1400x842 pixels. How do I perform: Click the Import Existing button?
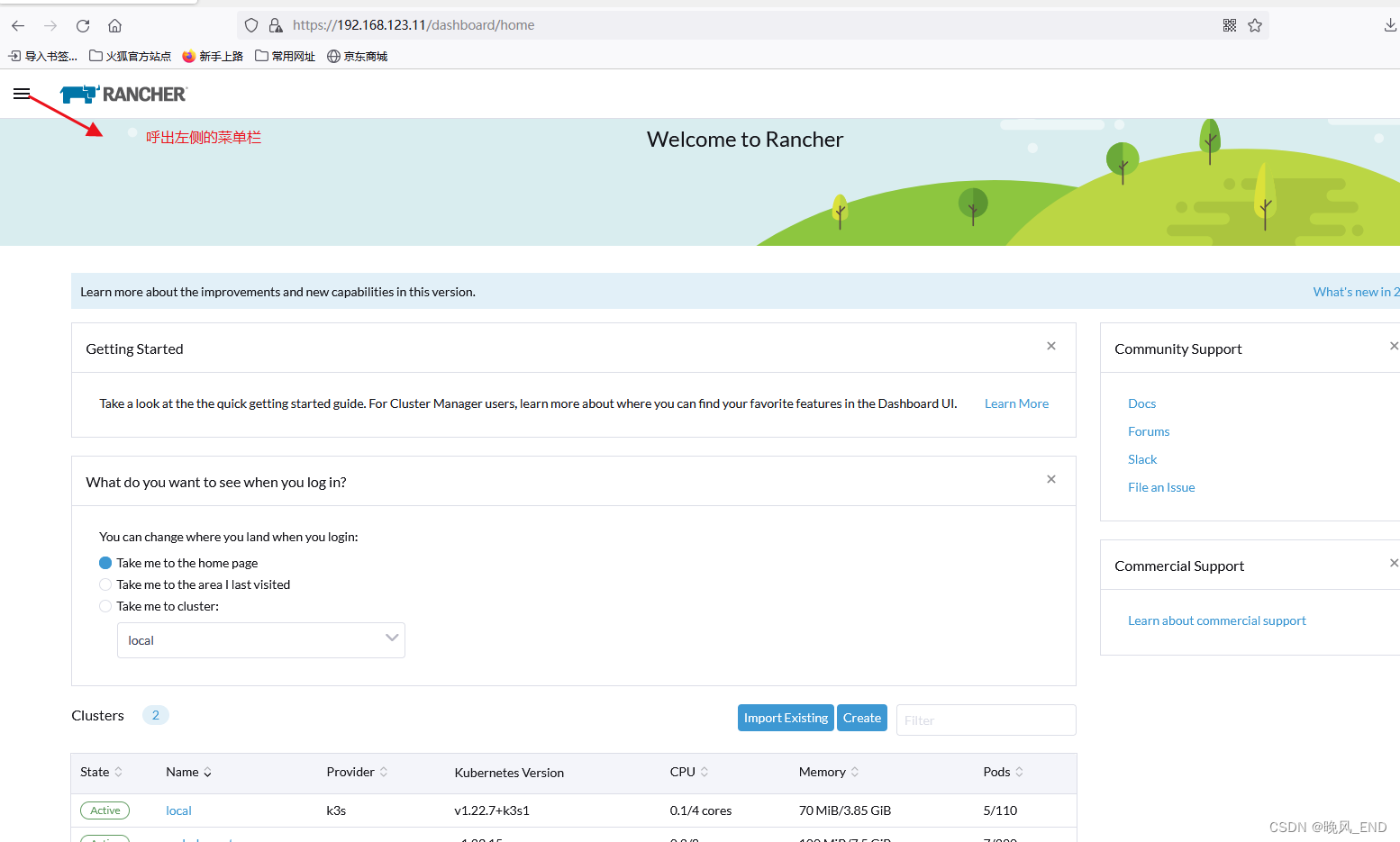click(786, 718)
